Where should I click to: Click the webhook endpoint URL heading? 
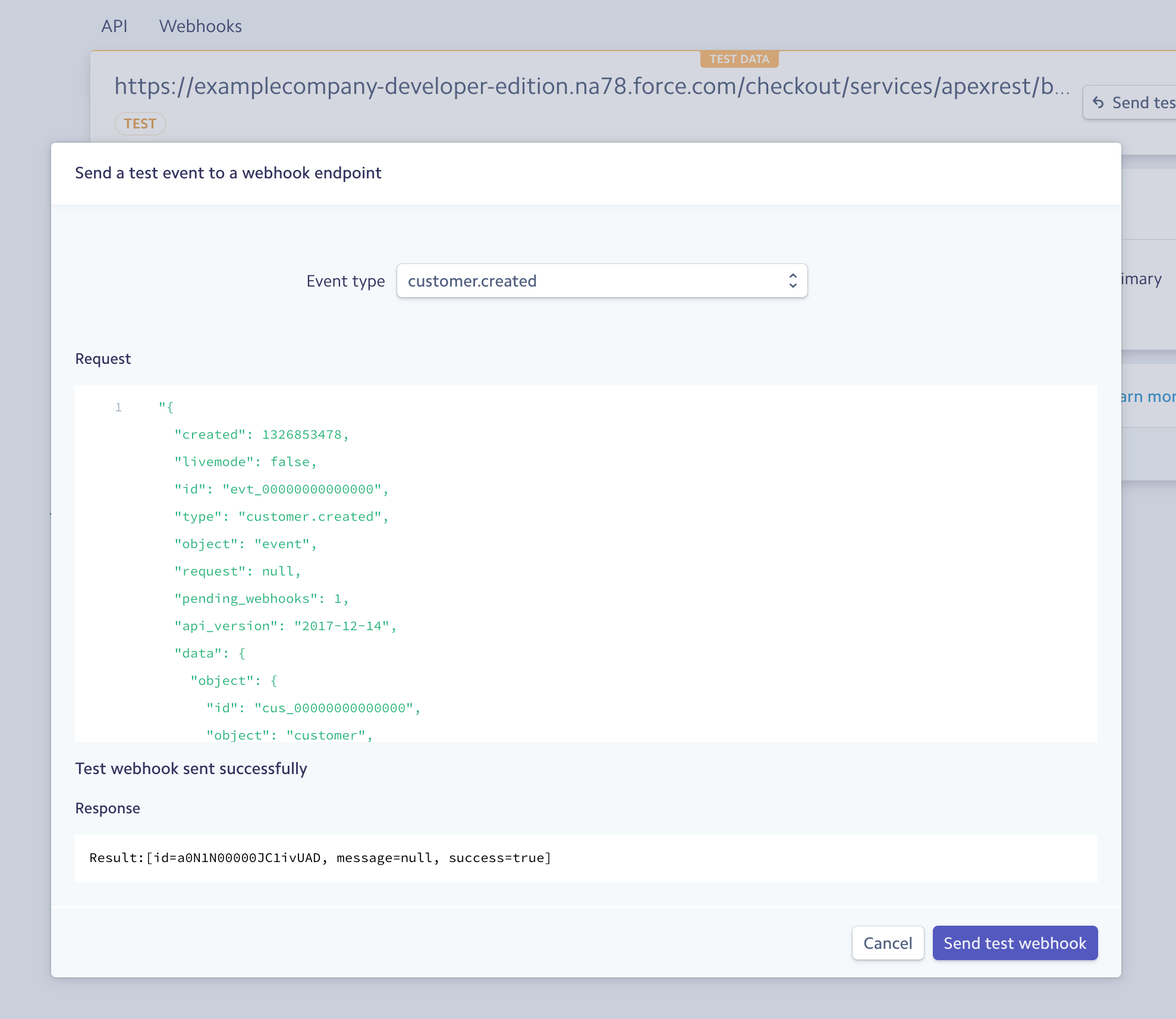click(x=592, y=87)
